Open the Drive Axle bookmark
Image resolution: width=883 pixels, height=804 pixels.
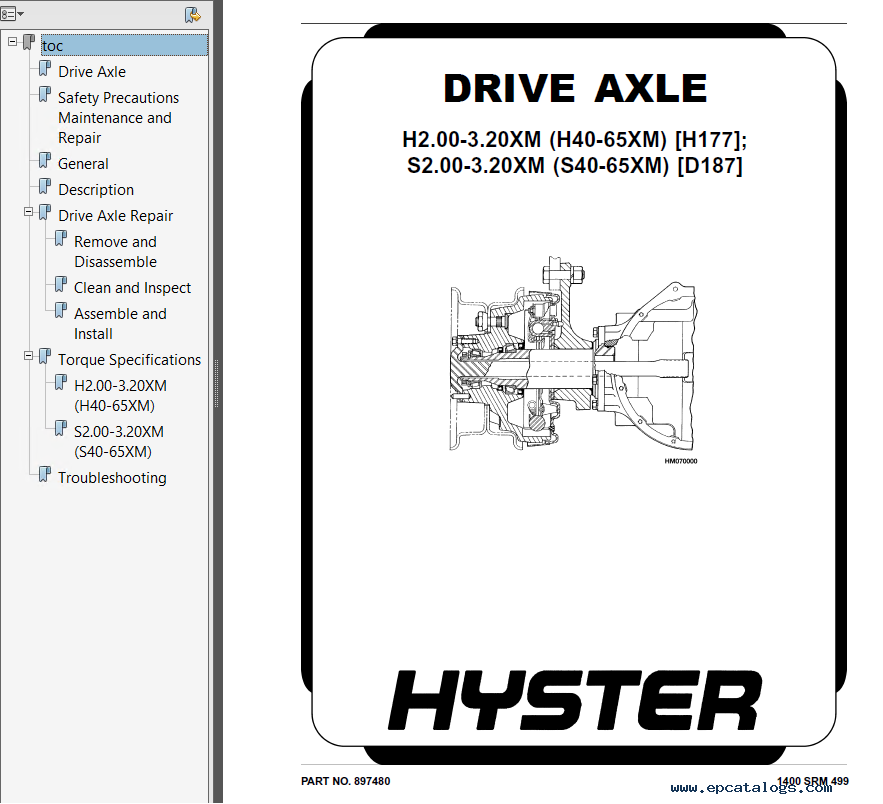tap(92, 72)
